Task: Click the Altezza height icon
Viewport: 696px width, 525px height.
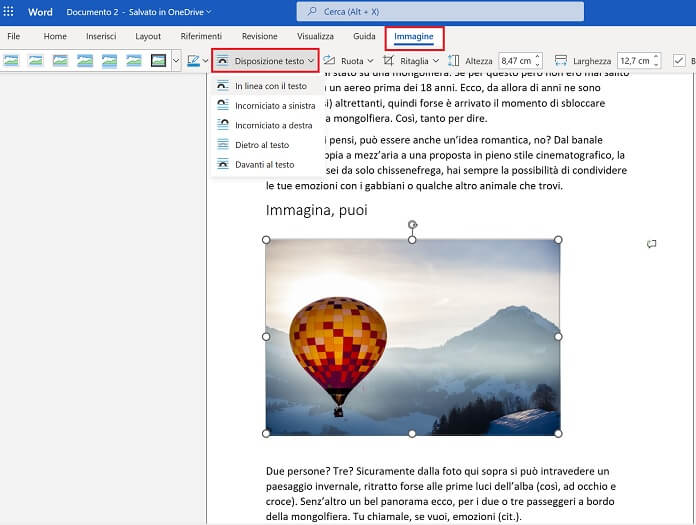Action: [x=454, y=61]
